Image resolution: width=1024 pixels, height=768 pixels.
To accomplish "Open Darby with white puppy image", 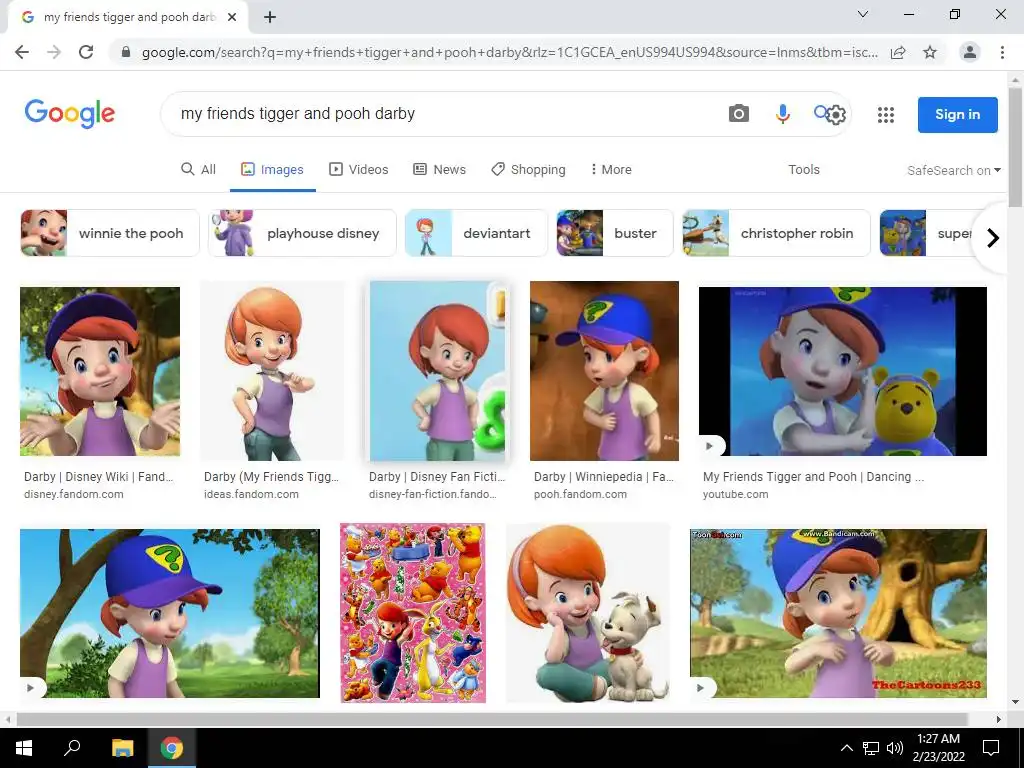I will [588, 613].
